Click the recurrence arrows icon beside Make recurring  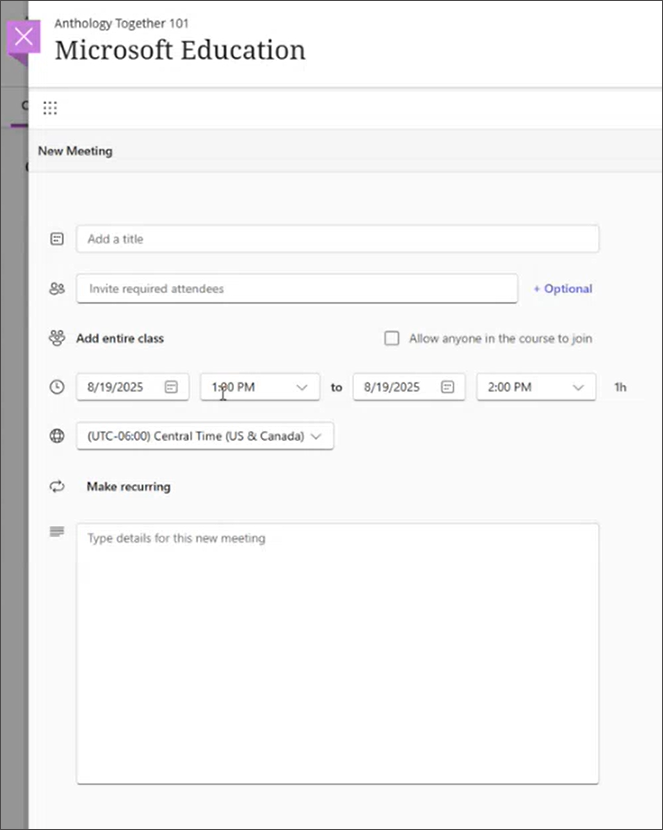(56, 486)
